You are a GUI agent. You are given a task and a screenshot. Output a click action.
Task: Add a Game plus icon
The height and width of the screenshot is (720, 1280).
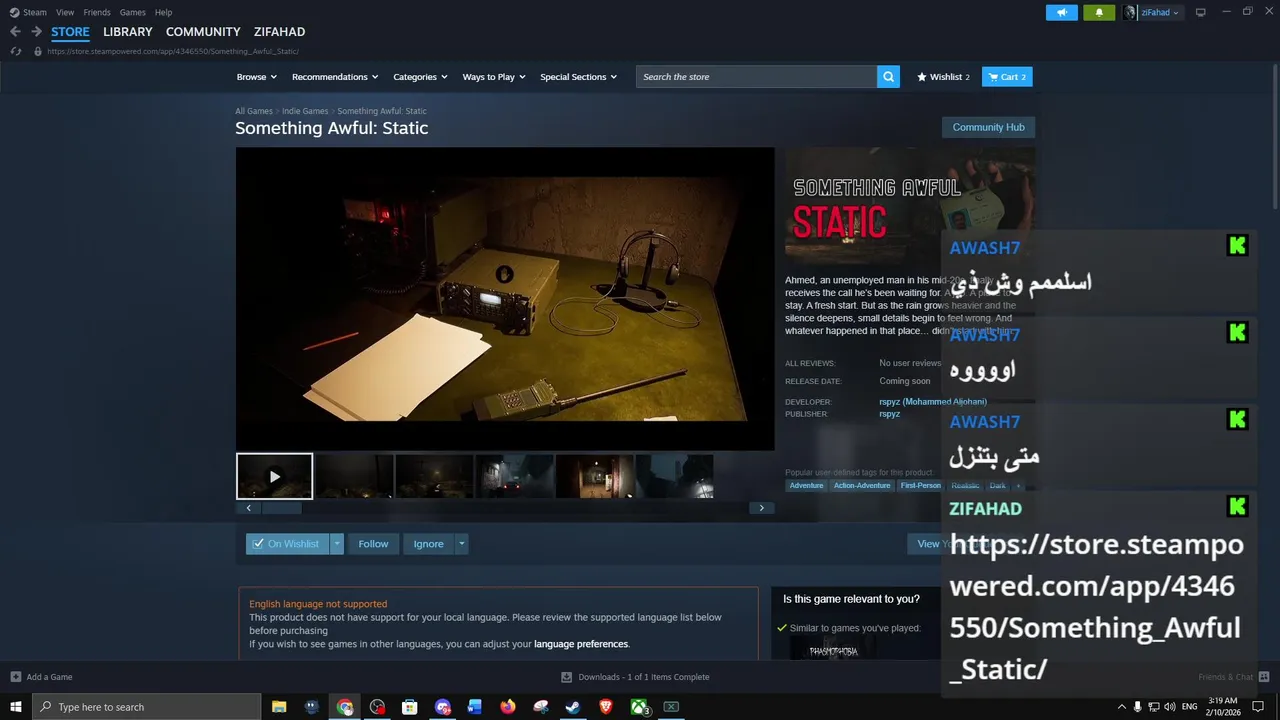click(15, 677)
